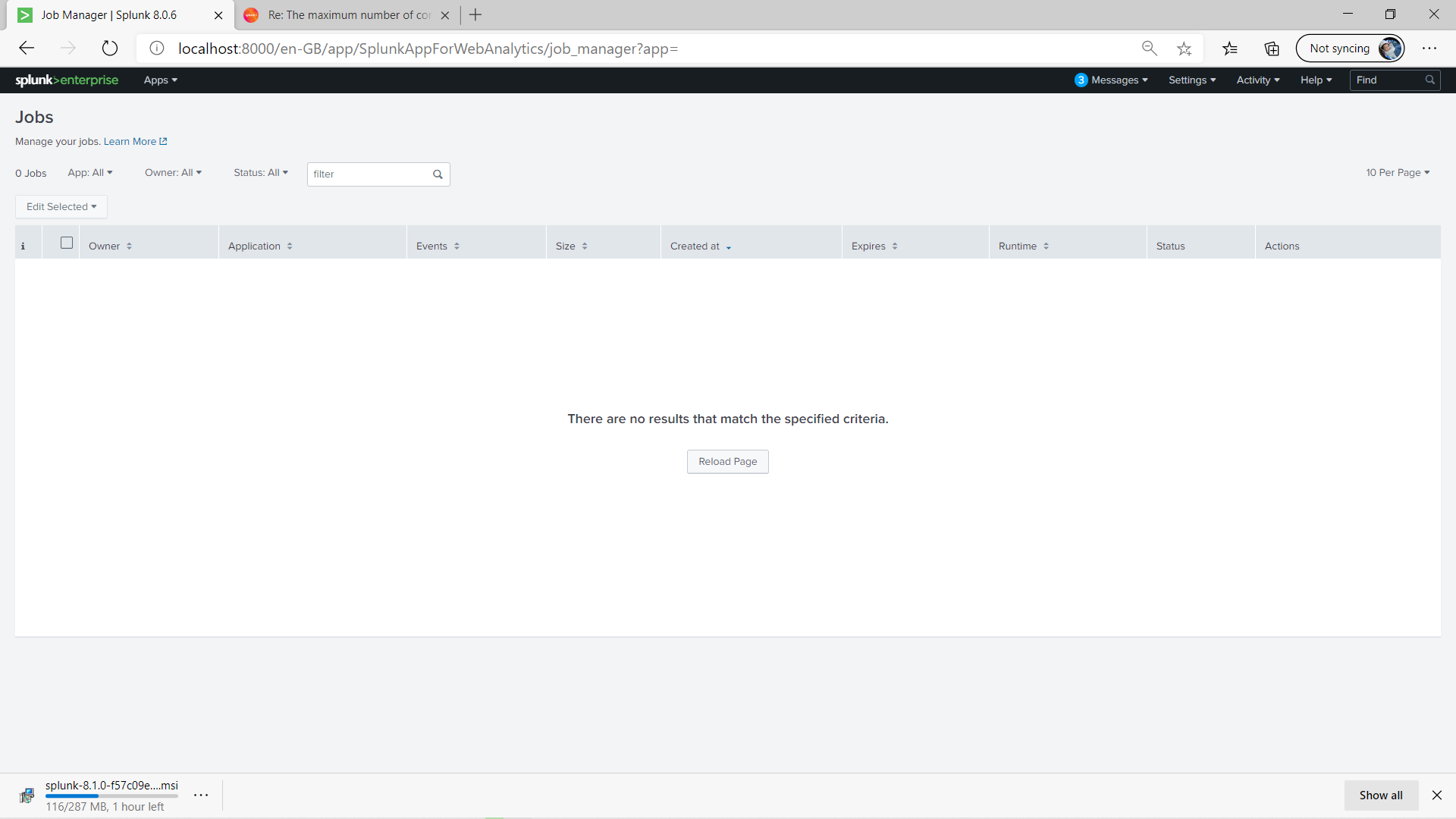Open the browser Collections icon
The image size is (1456, 819).
1272,49
